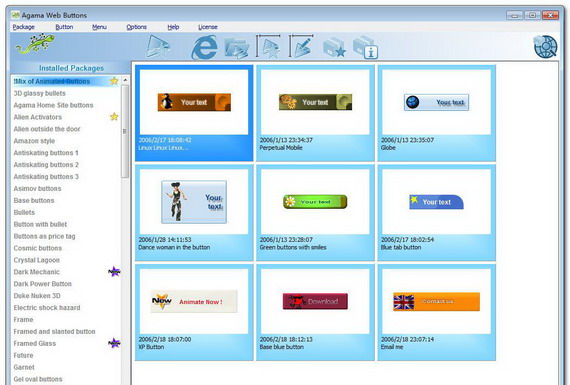Click the package list scrollbar thumb
This screenshot has width=570, height=385.
tap(125, 131)
